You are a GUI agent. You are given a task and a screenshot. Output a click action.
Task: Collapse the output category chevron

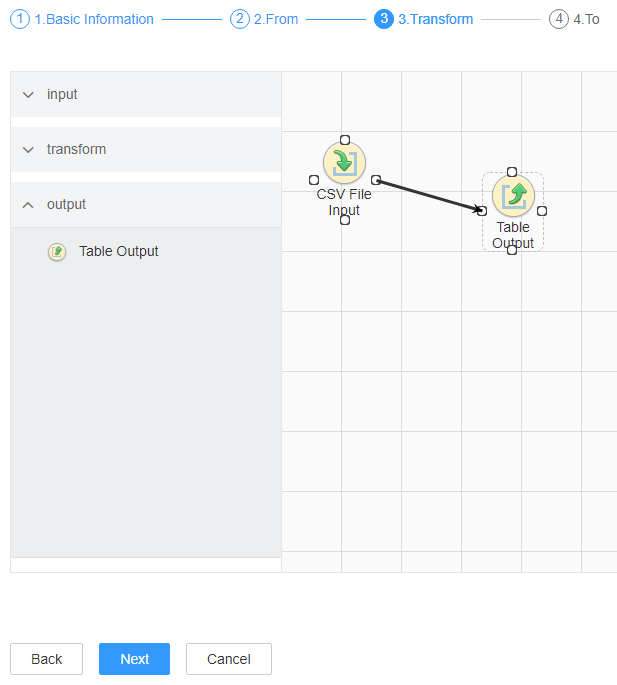pyautogui.click(x=28, y=205)
